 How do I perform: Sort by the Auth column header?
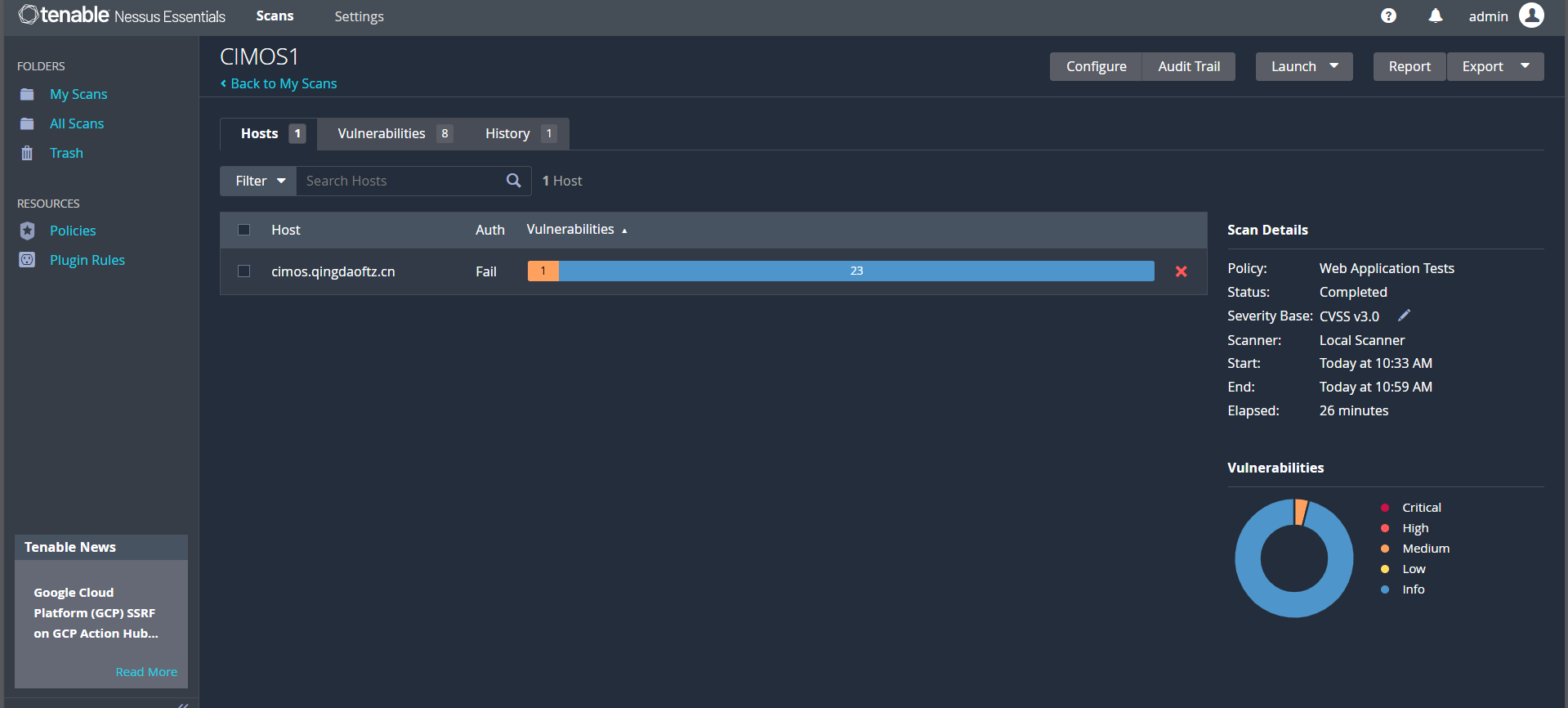point(490,231)
